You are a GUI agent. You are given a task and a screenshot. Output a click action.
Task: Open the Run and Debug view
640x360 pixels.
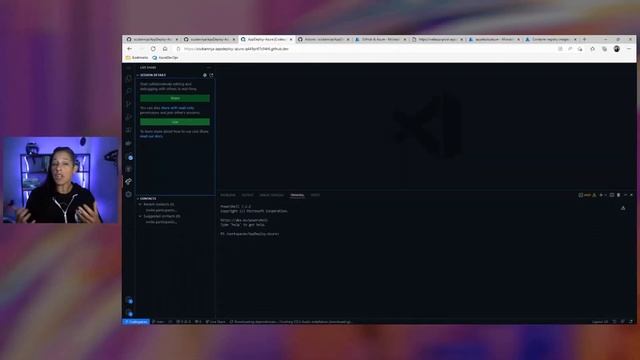pos(129,117)
